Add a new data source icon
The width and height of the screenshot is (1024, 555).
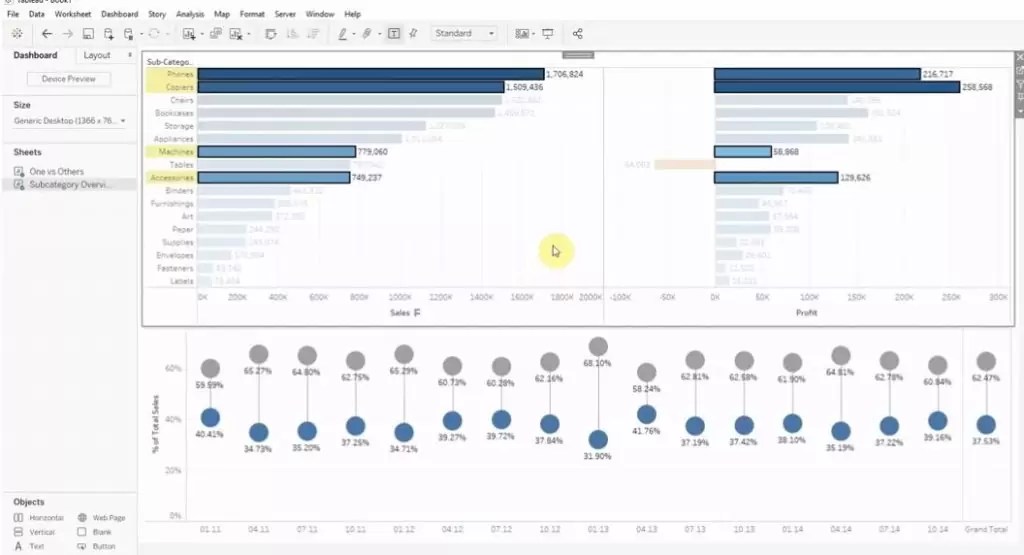pyautogui.click(x=108, y=33)
